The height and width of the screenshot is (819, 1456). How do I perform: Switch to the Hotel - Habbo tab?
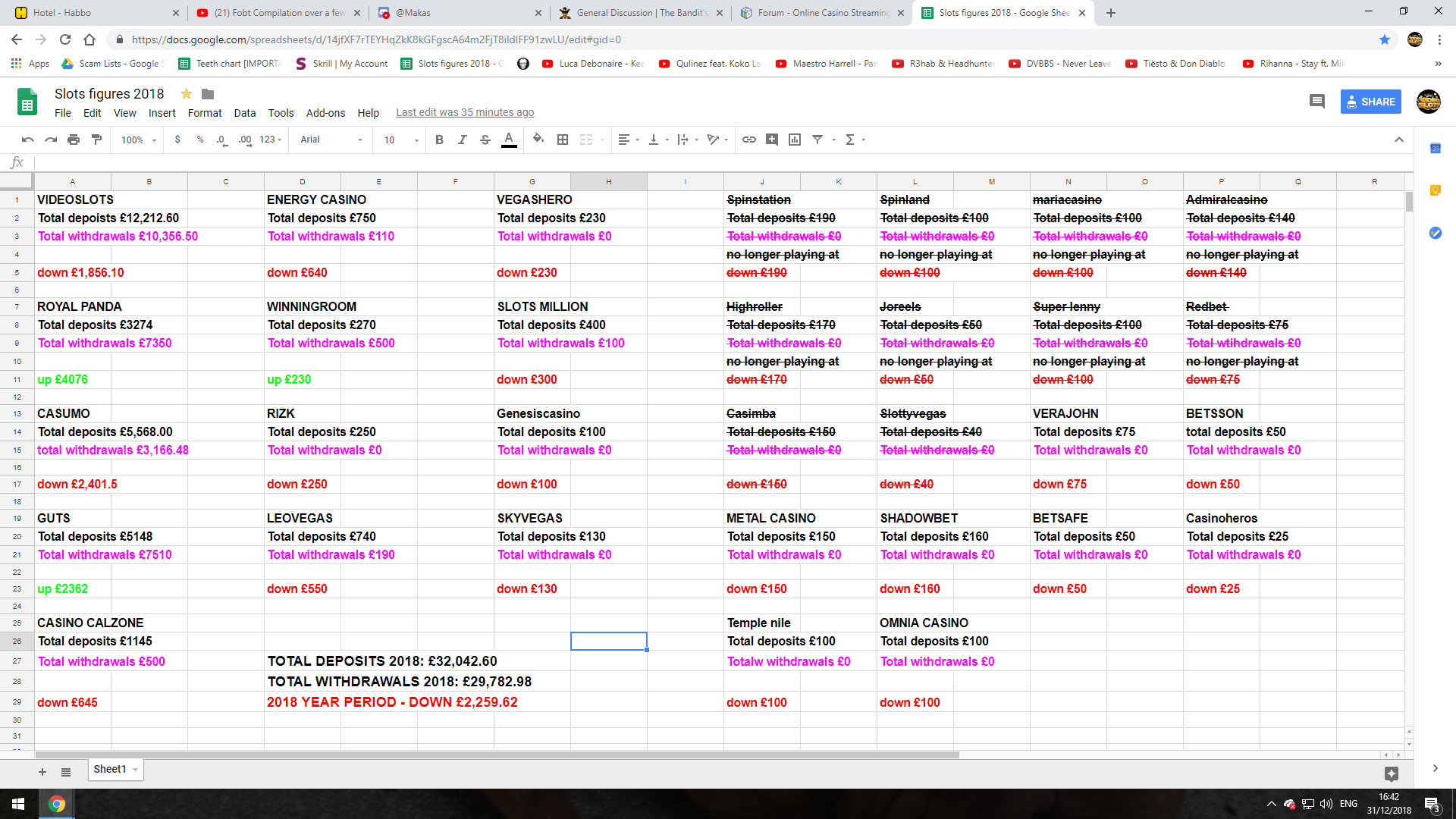click(95, 13)
